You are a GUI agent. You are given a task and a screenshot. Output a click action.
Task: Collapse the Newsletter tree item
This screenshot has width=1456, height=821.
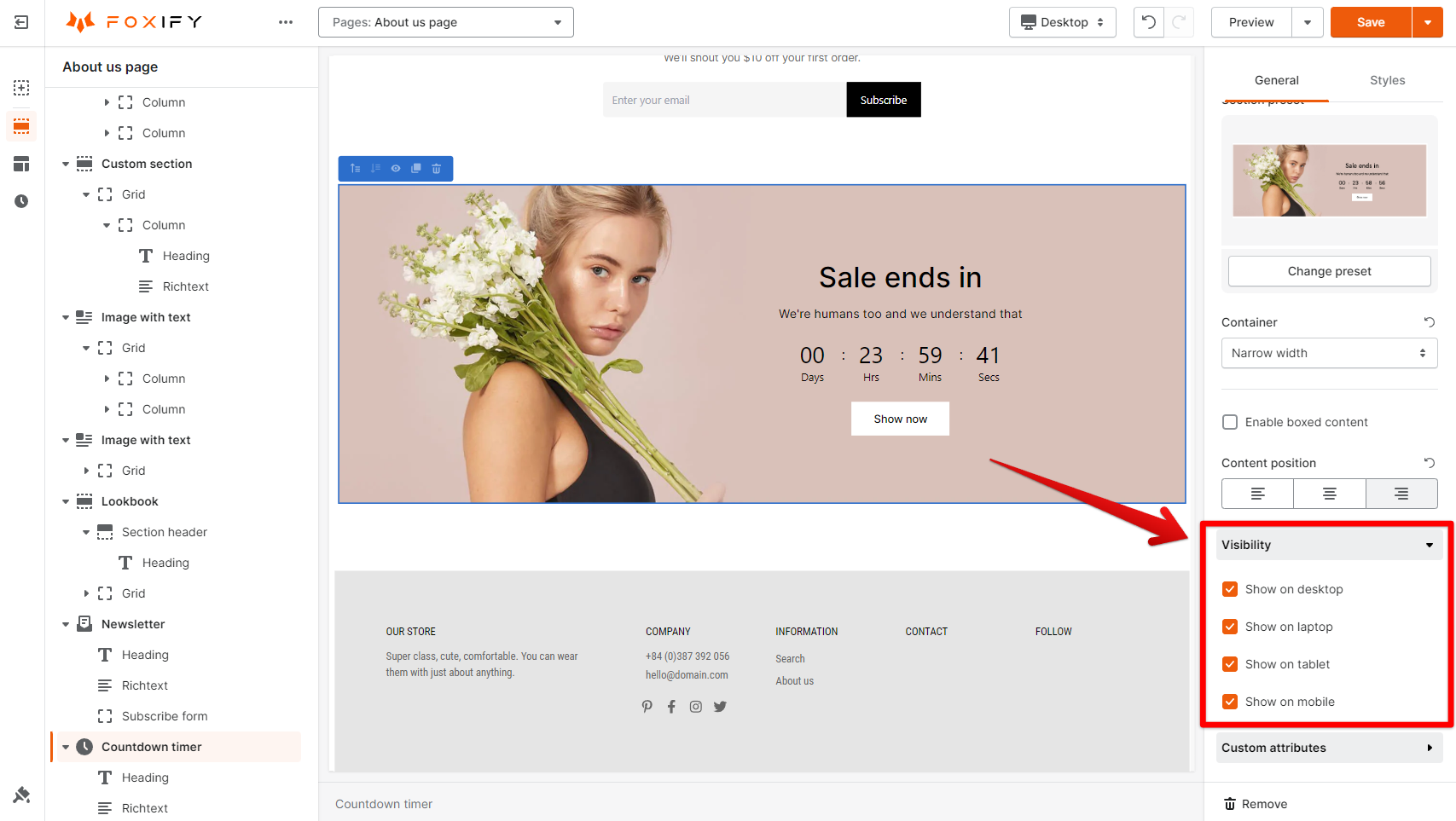(66, 624)
